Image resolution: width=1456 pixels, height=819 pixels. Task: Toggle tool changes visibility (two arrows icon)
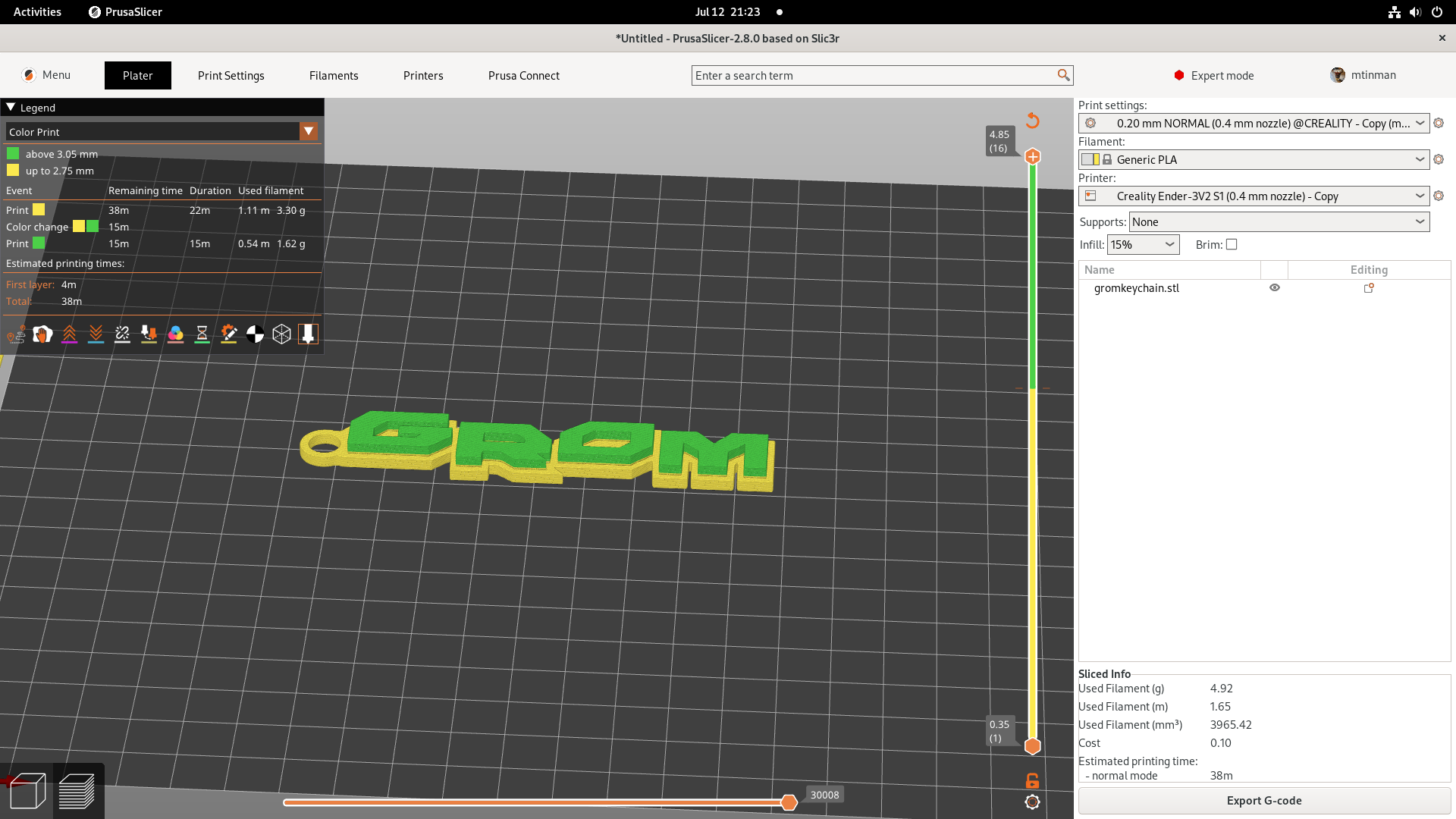[149, 334]
